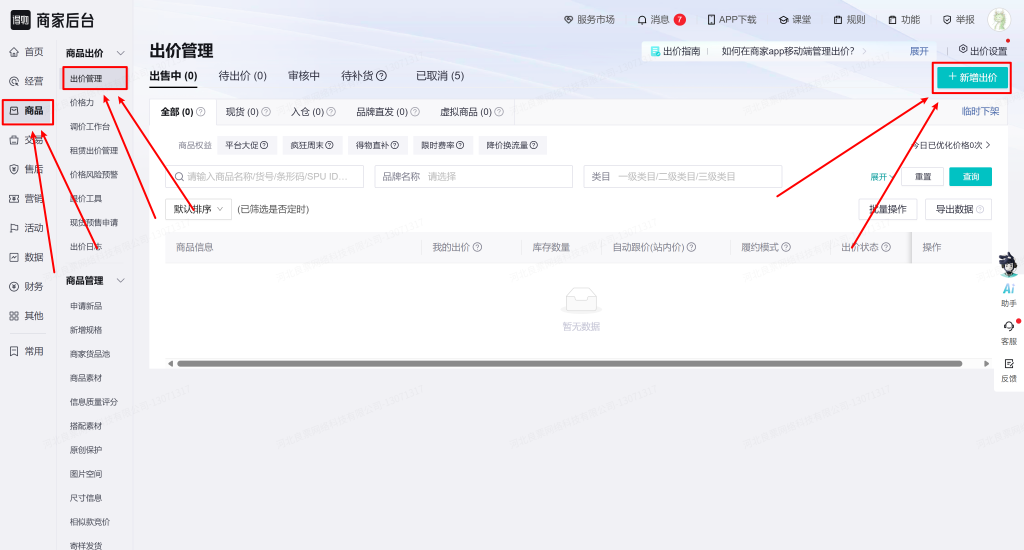Click the scrollbar right arrow
Image resolution: width=1024 pixels, height=550 pixels.
986,363
